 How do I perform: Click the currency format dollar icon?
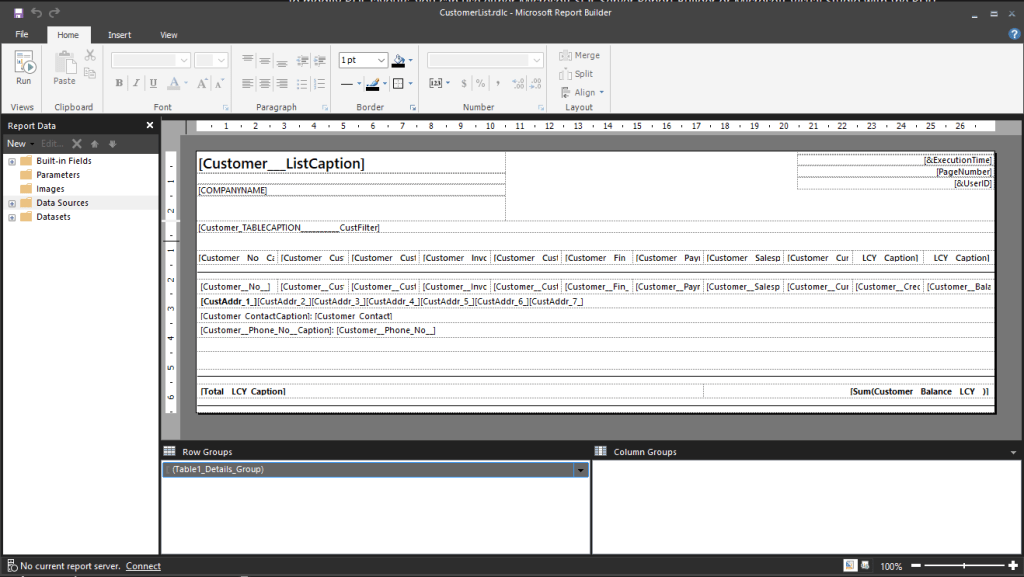462,83
